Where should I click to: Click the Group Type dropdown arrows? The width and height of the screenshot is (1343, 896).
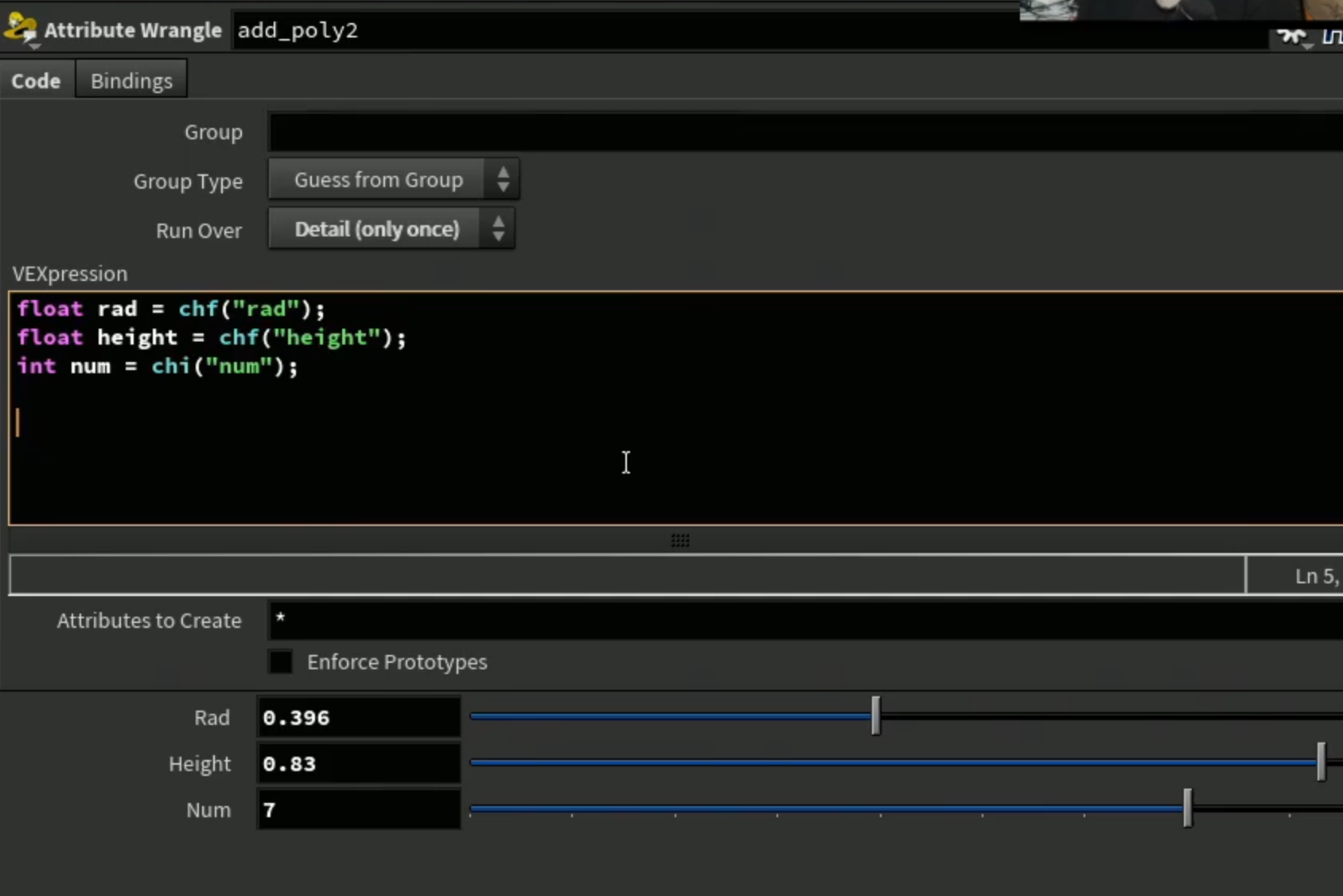click(x=503, y=179)
